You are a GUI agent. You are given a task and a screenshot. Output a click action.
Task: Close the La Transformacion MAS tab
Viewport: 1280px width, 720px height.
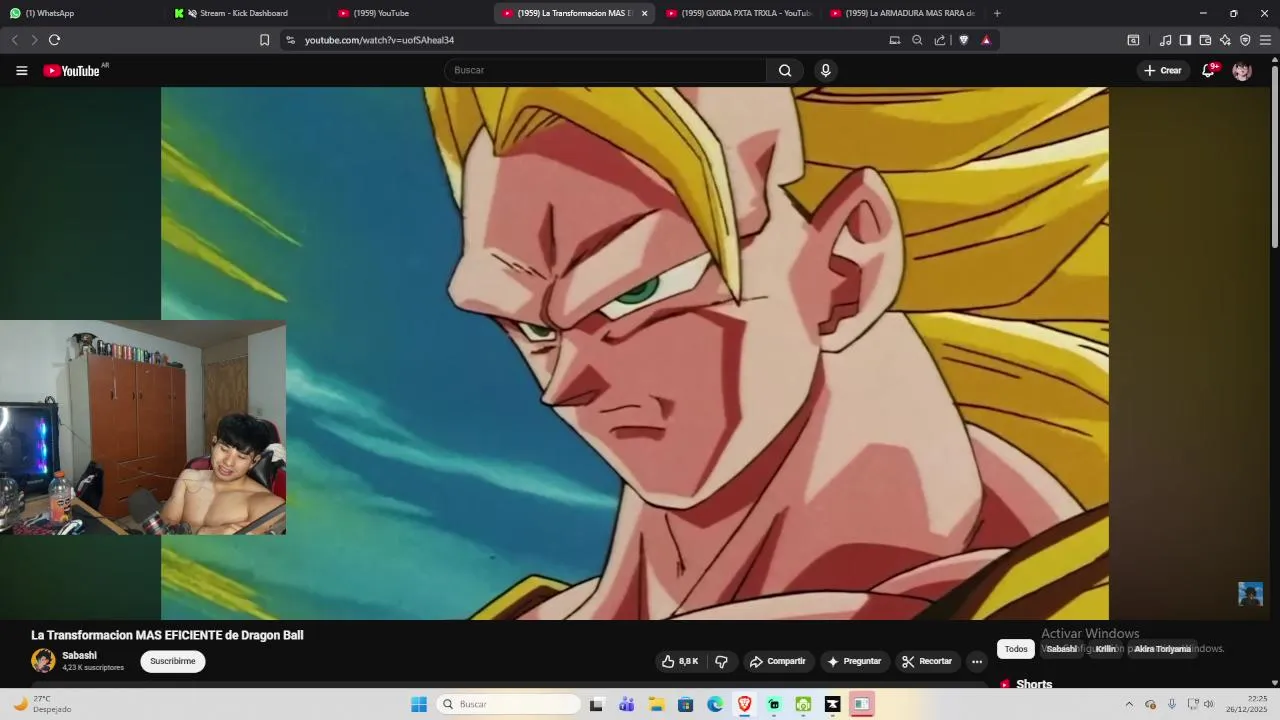coord(644,13)
